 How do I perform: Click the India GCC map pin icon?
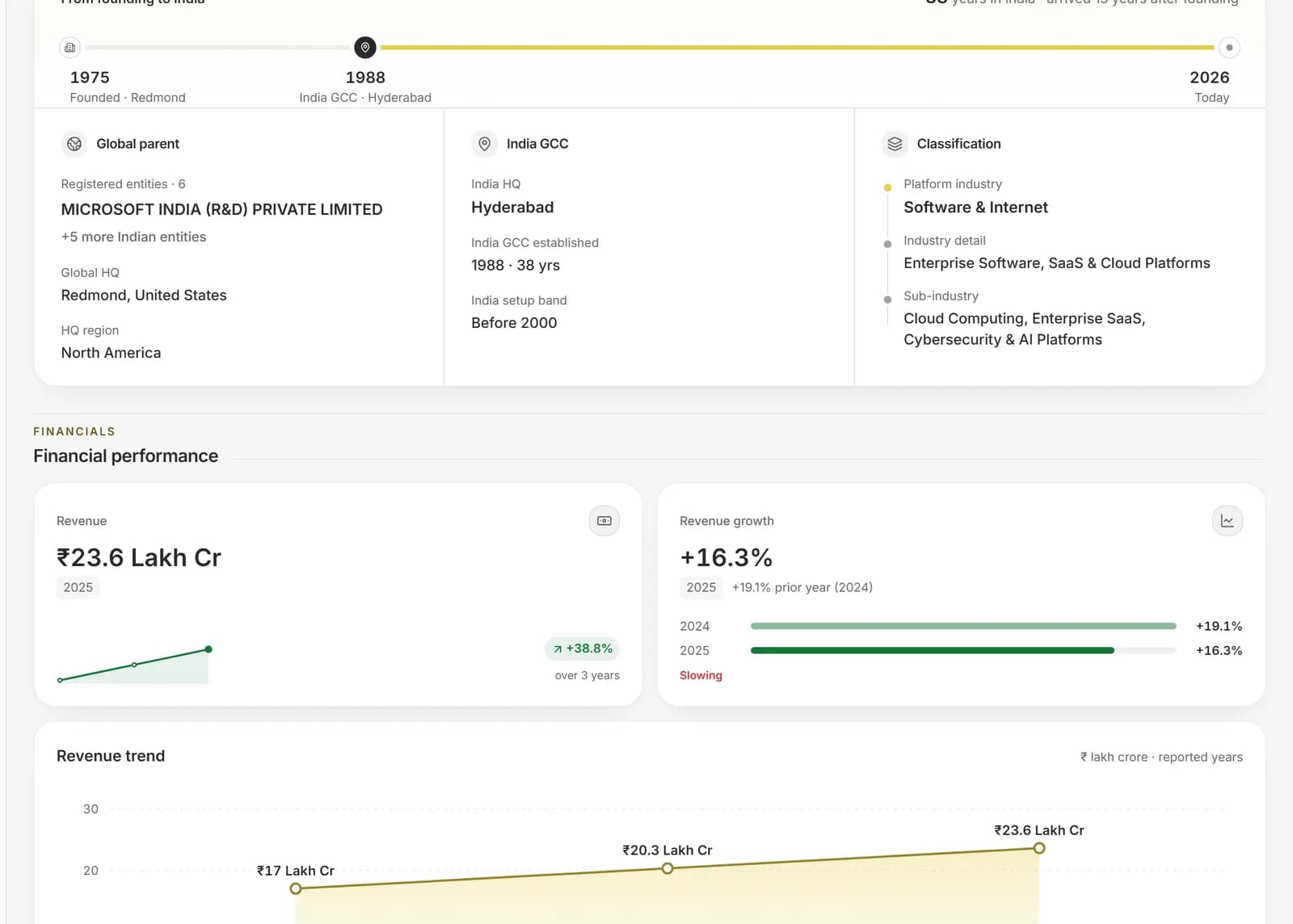484,144
